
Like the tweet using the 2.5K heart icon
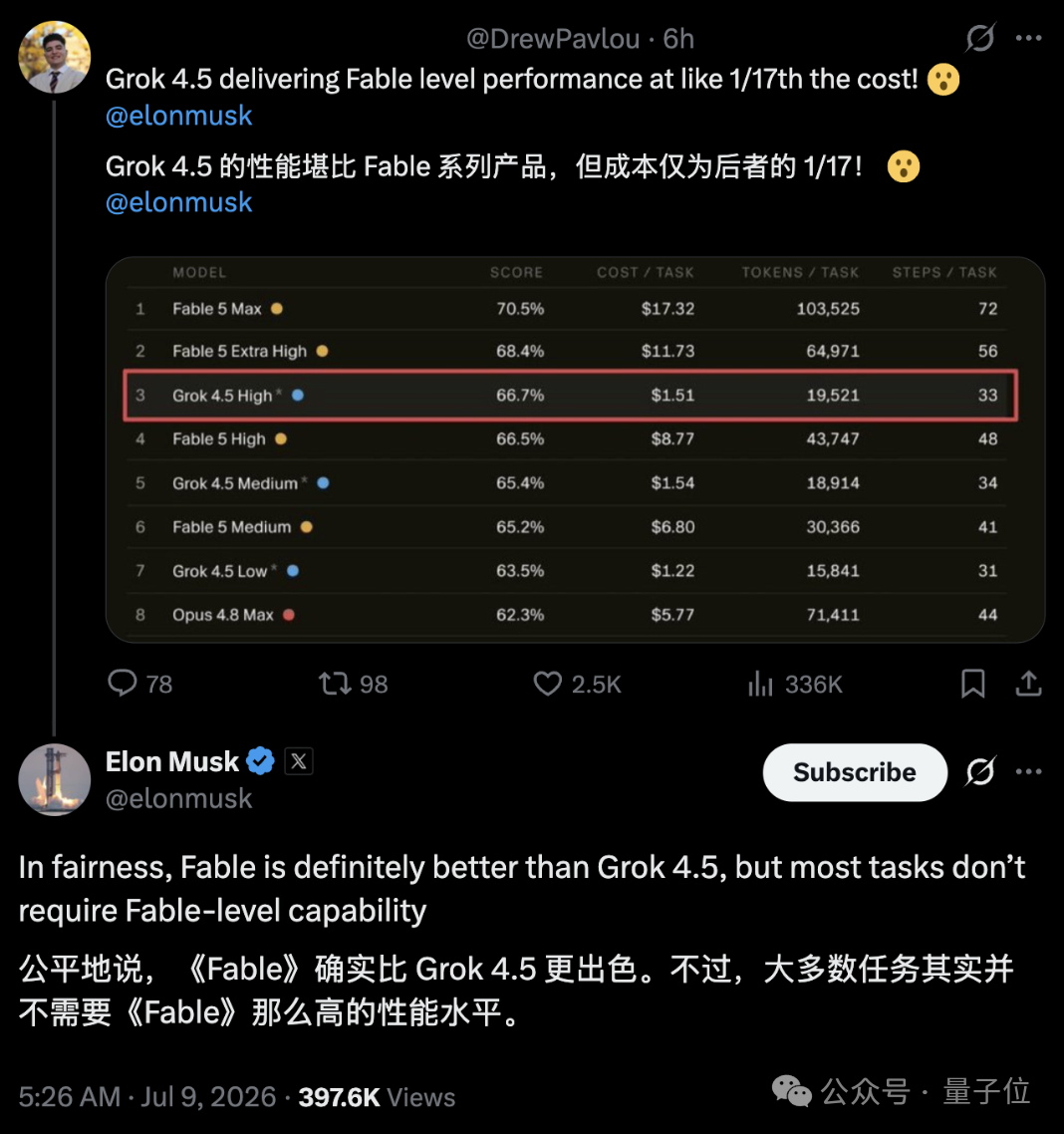click(547, 684)
